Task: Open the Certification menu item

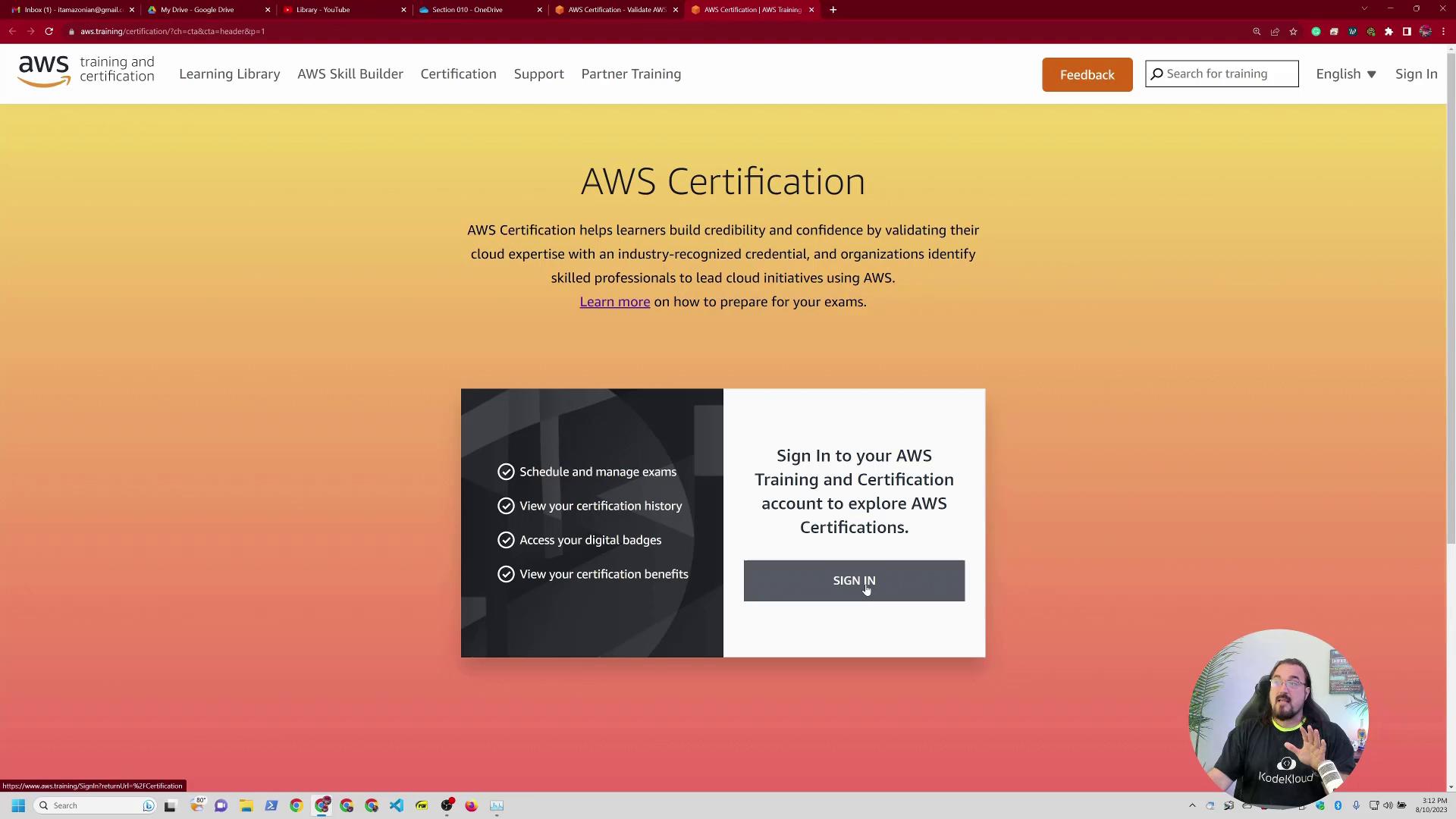Action: [458, 74]
